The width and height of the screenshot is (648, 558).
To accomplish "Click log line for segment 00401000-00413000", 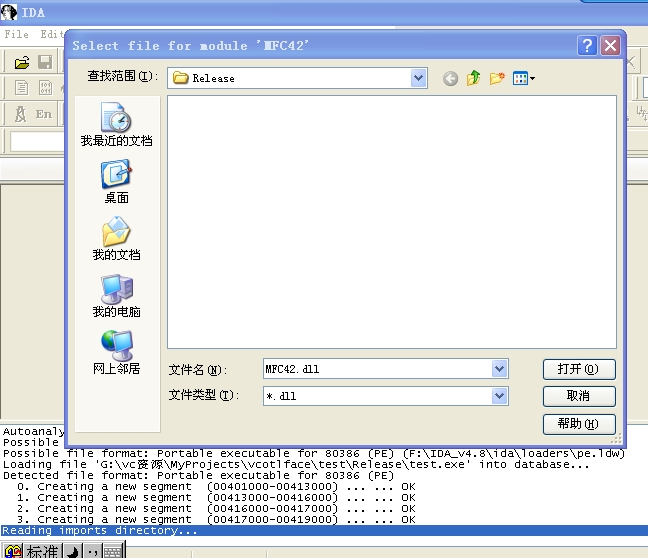I will click(216, 486).
